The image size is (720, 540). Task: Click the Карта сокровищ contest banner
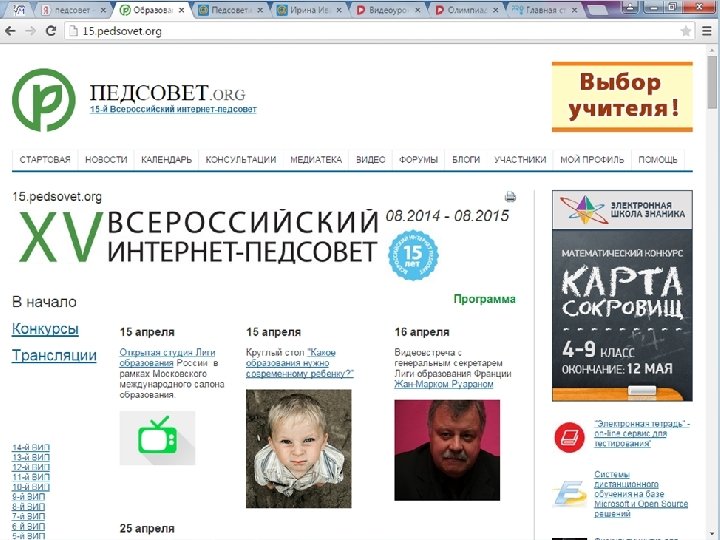coord(622,296)
